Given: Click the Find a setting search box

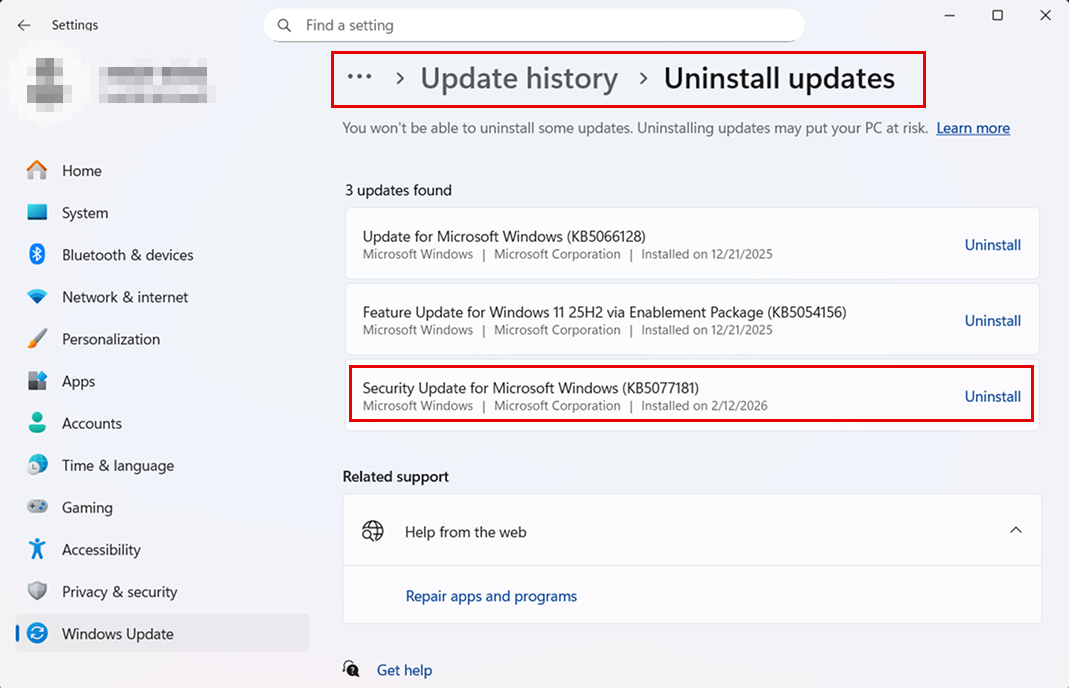Looking at the screenshot, I should 540,25.
